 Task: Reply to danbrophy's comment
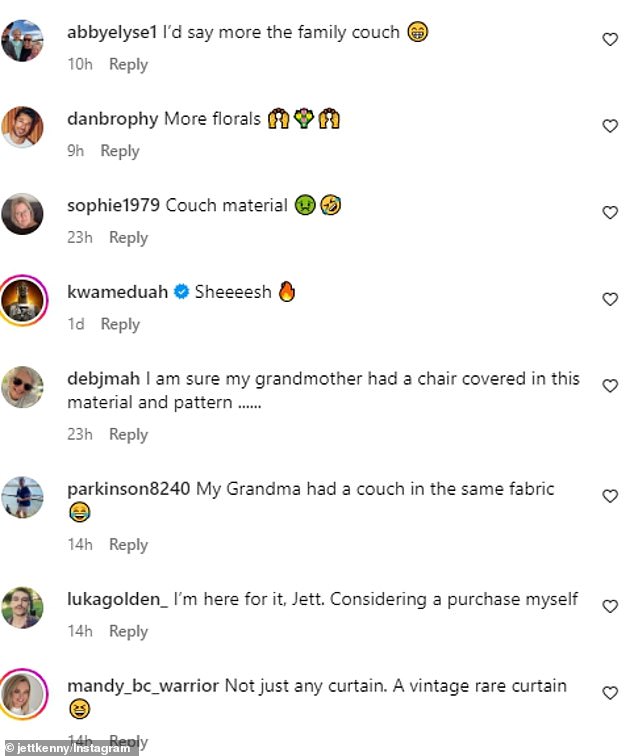coord(120,151)
